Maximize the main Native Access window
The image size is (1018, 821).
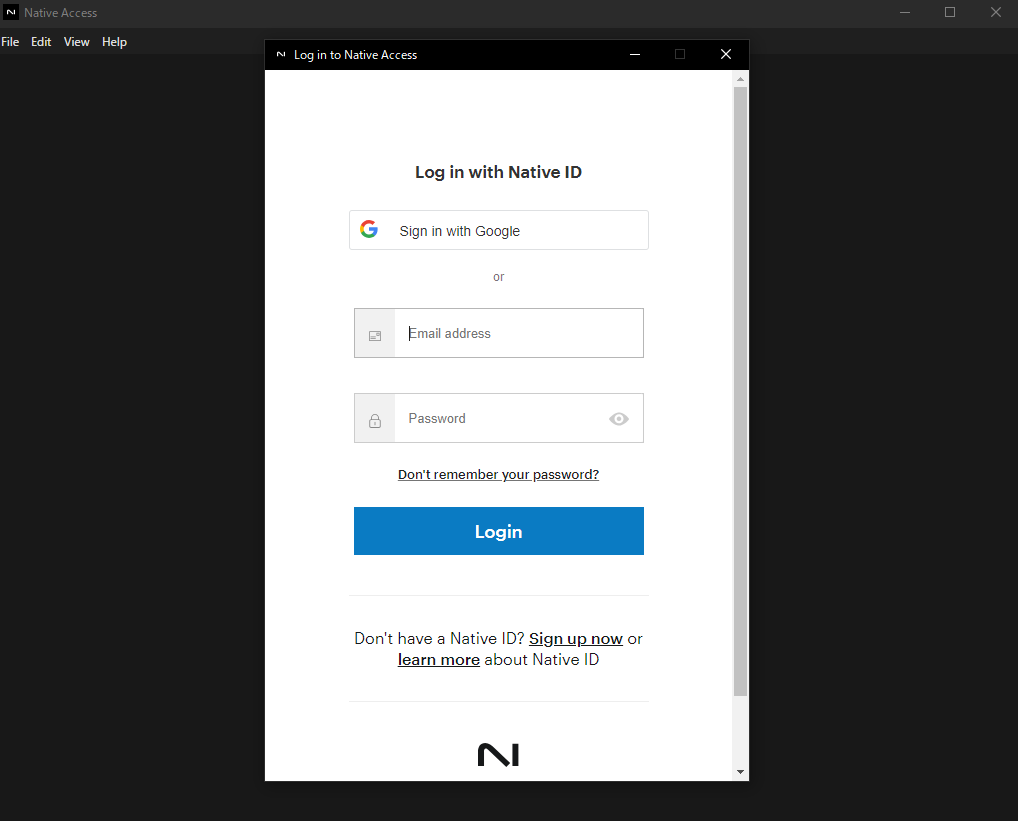[x=950, y=12]
